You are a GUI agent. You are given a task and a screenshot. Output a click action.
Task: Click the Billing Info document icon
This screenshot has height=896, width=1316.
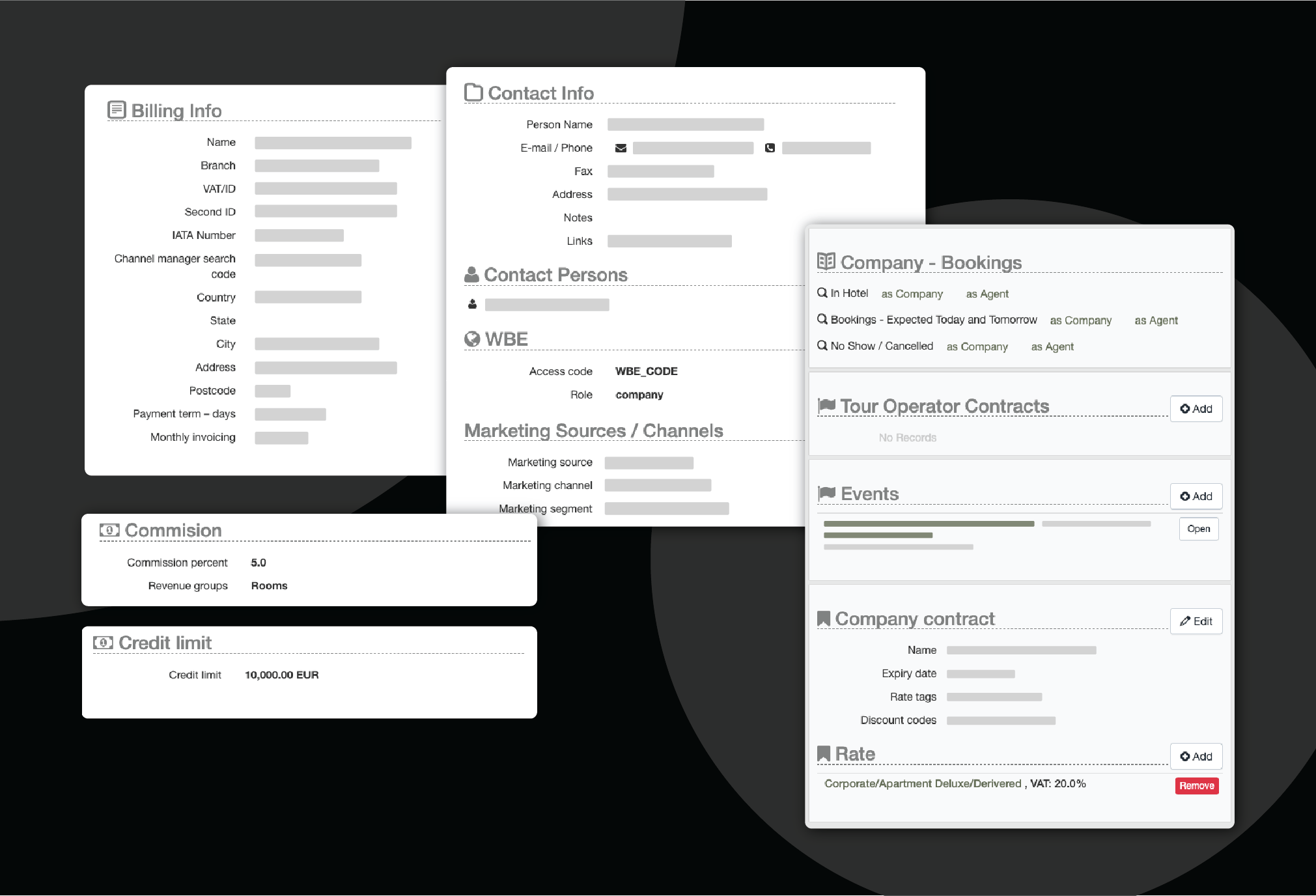117,110
